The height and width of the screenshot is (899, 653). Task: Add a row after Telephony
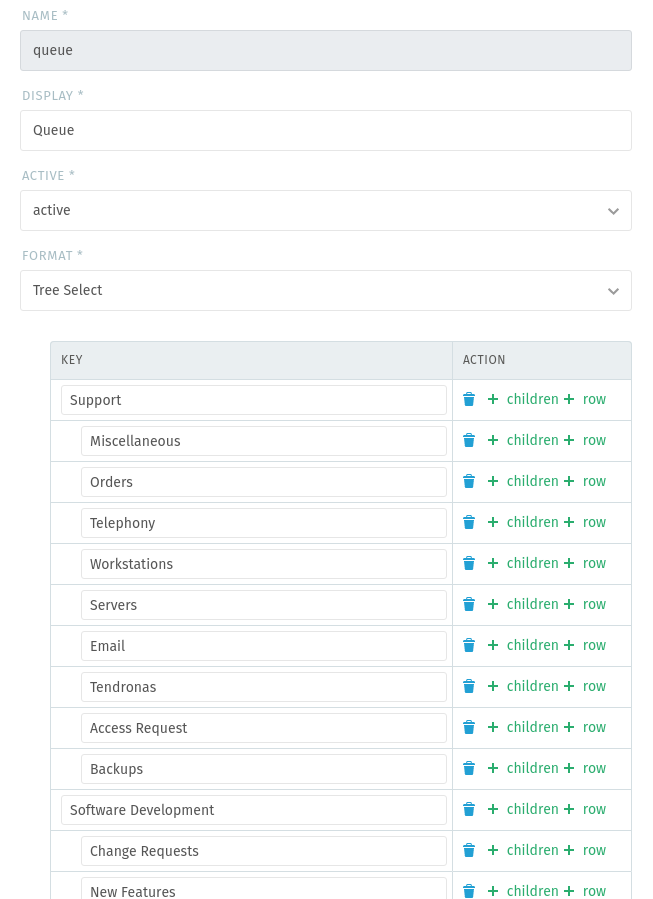point(585,522)
